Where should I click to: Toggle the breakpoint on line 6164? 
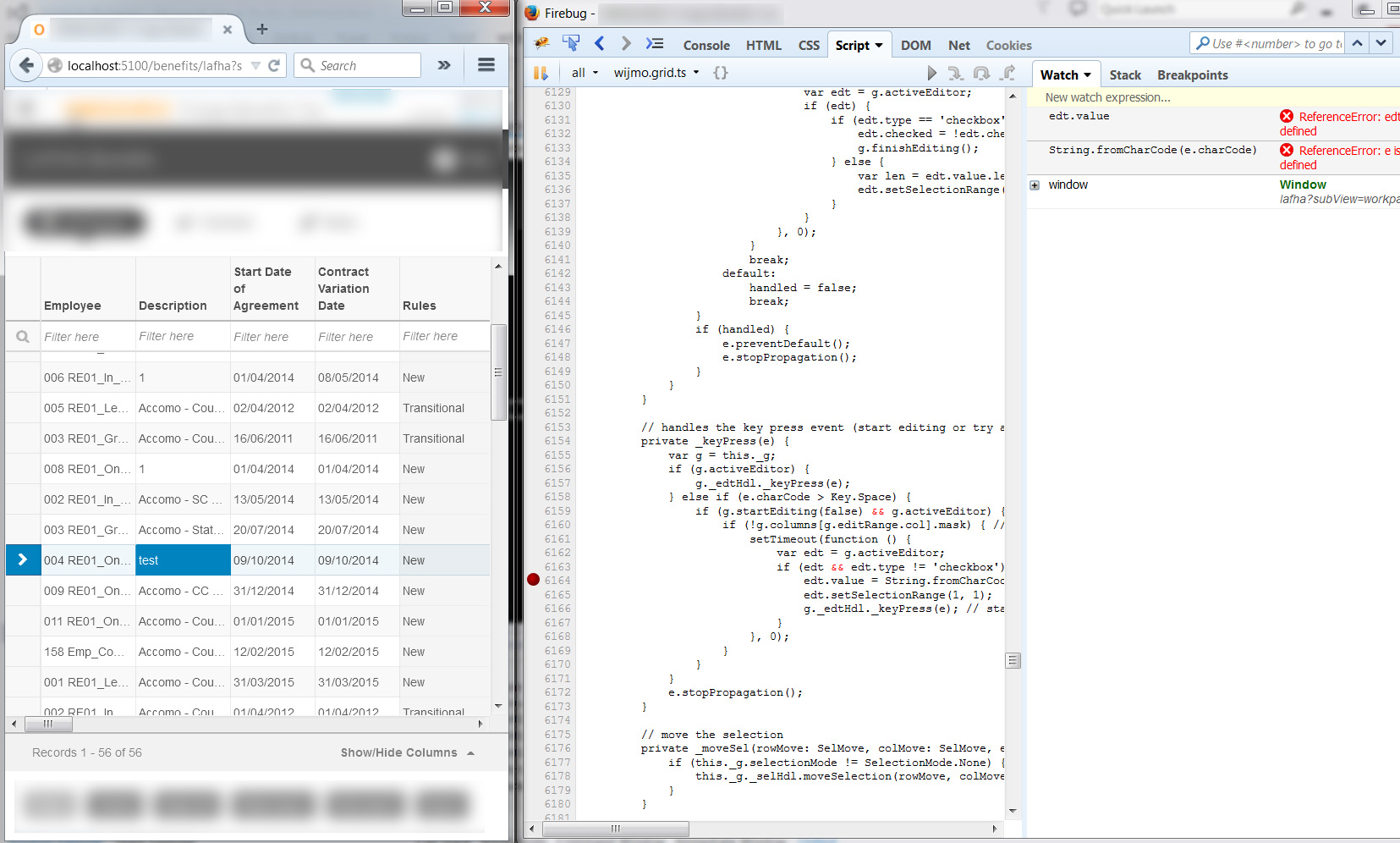(533, 580)
